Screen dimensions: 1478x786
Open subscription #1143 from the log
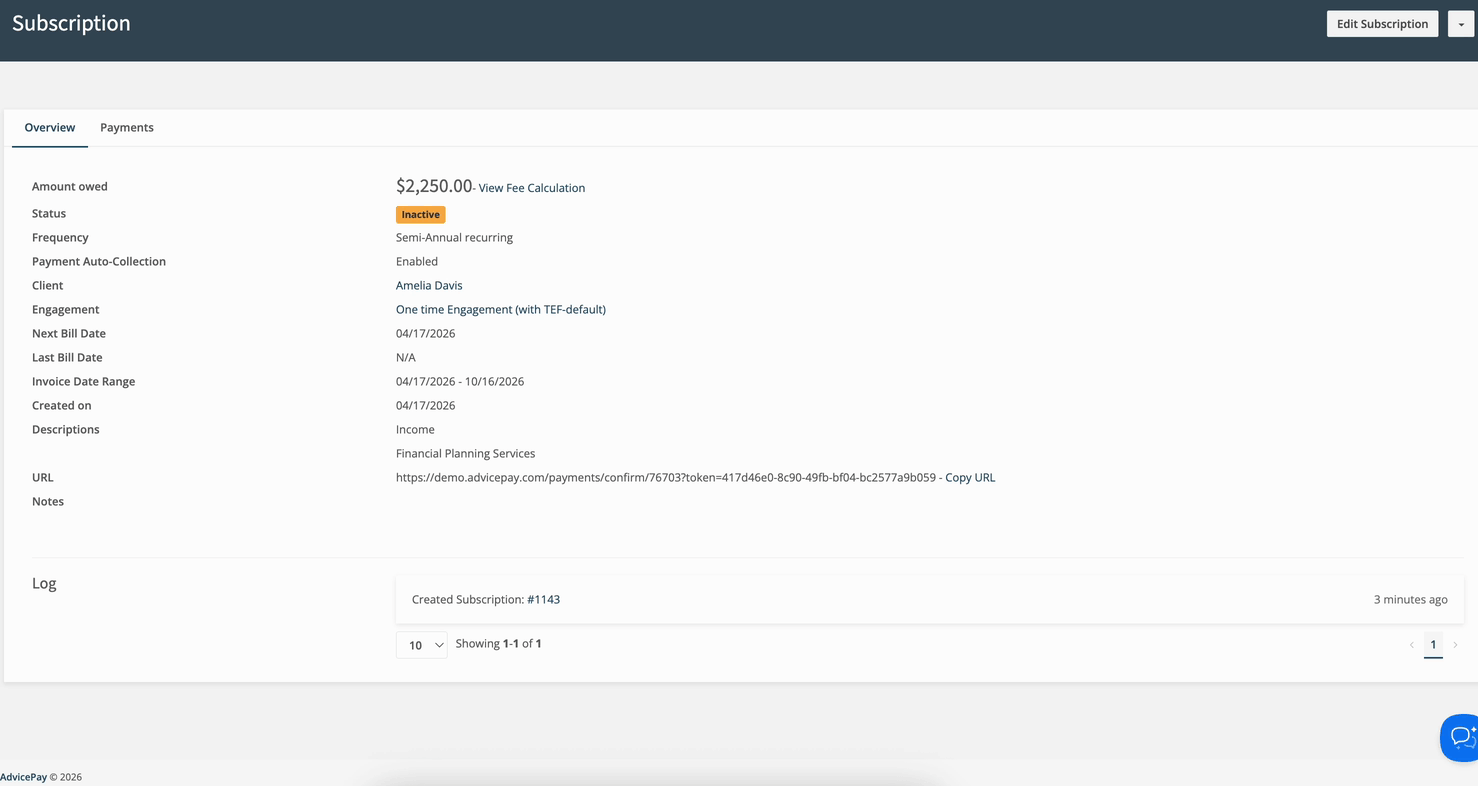click(x=543, y=600)
